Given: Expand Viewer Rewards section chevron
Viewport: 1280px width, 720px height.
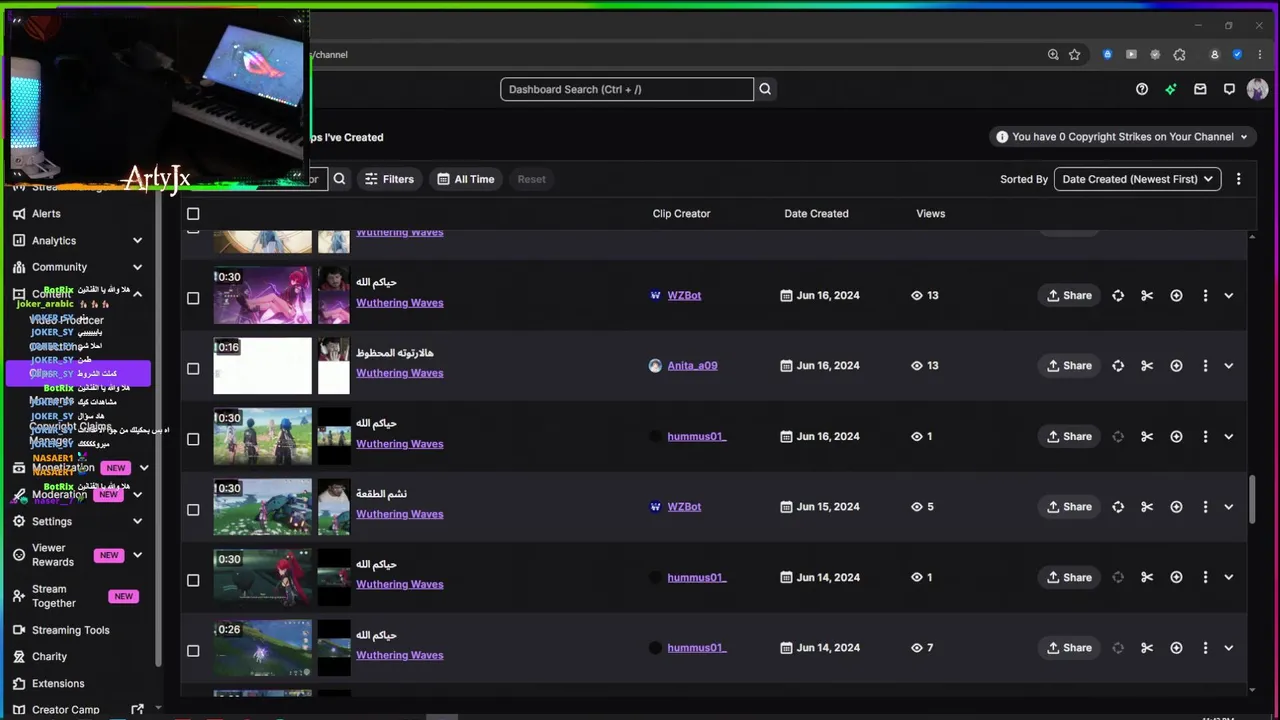Looking at the screenshot, I should [137, 555].
